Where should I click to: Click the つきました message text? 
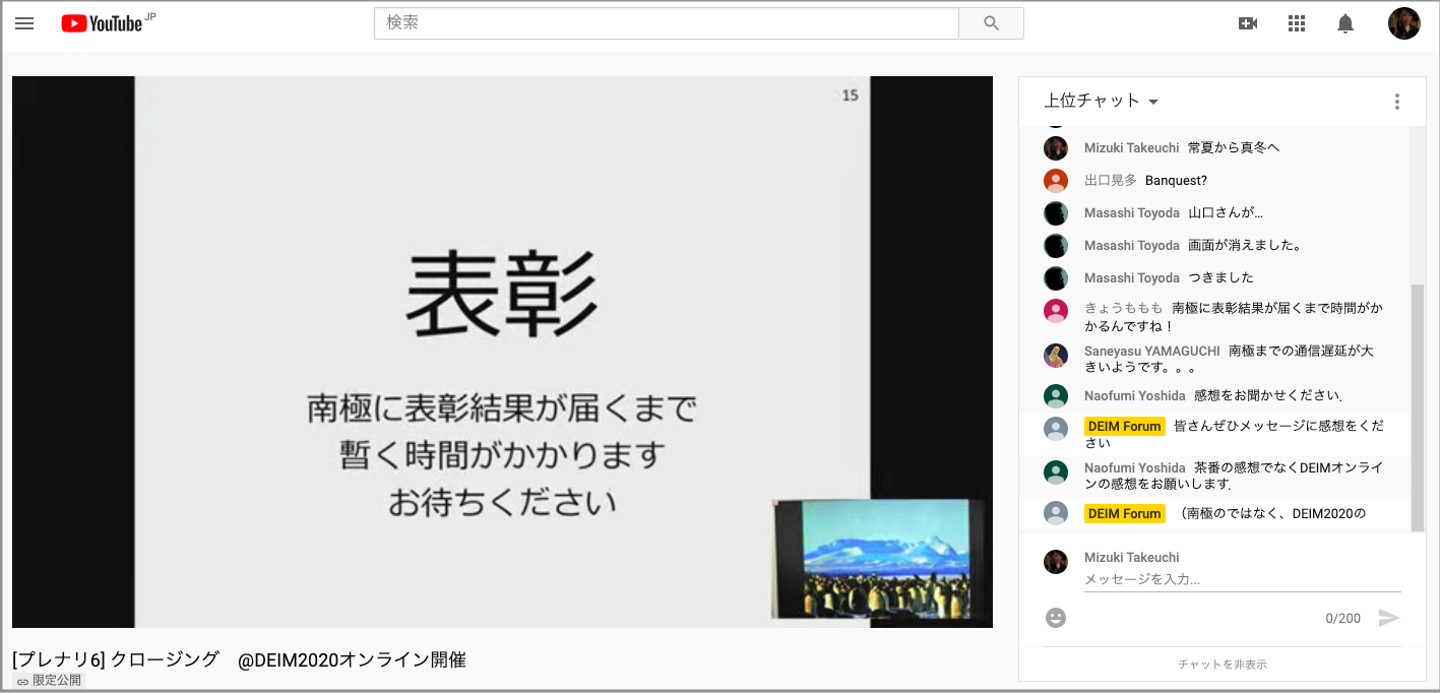click(x=1220, y=278)
